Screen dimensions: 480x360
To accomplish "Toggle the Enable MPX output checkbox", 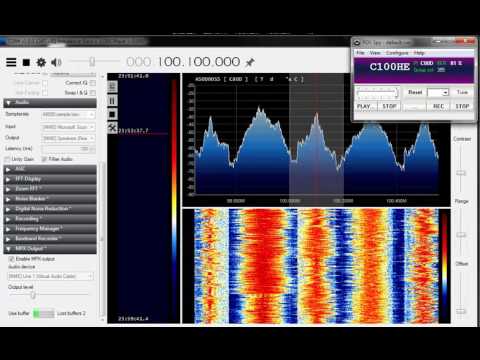I will (x=11, y=259).
